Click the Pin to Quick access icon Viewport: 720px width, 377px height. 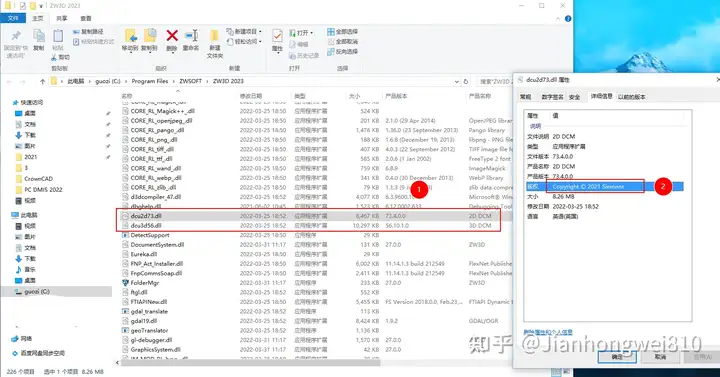(16, 36)
